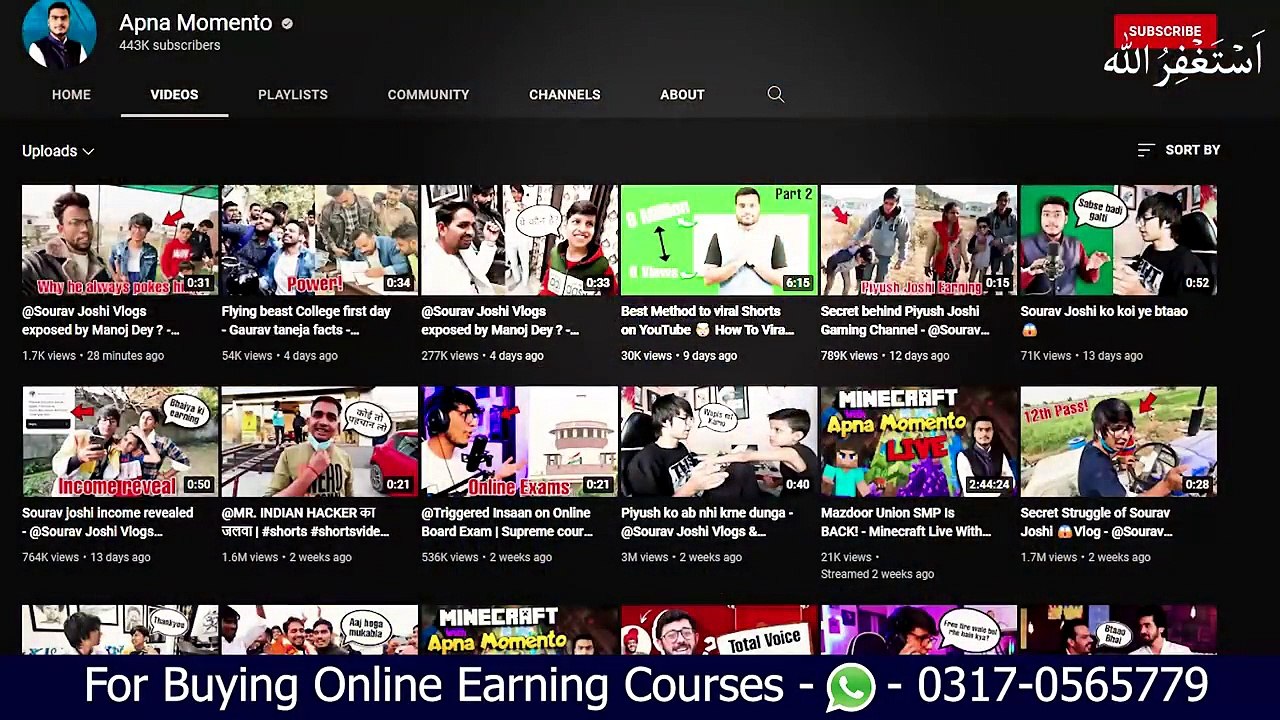Viewport: 1280px width, 720px height.
Task: Open the '@MR. INDIAN HACKER' video title
Action: click(x=306, y=522)
